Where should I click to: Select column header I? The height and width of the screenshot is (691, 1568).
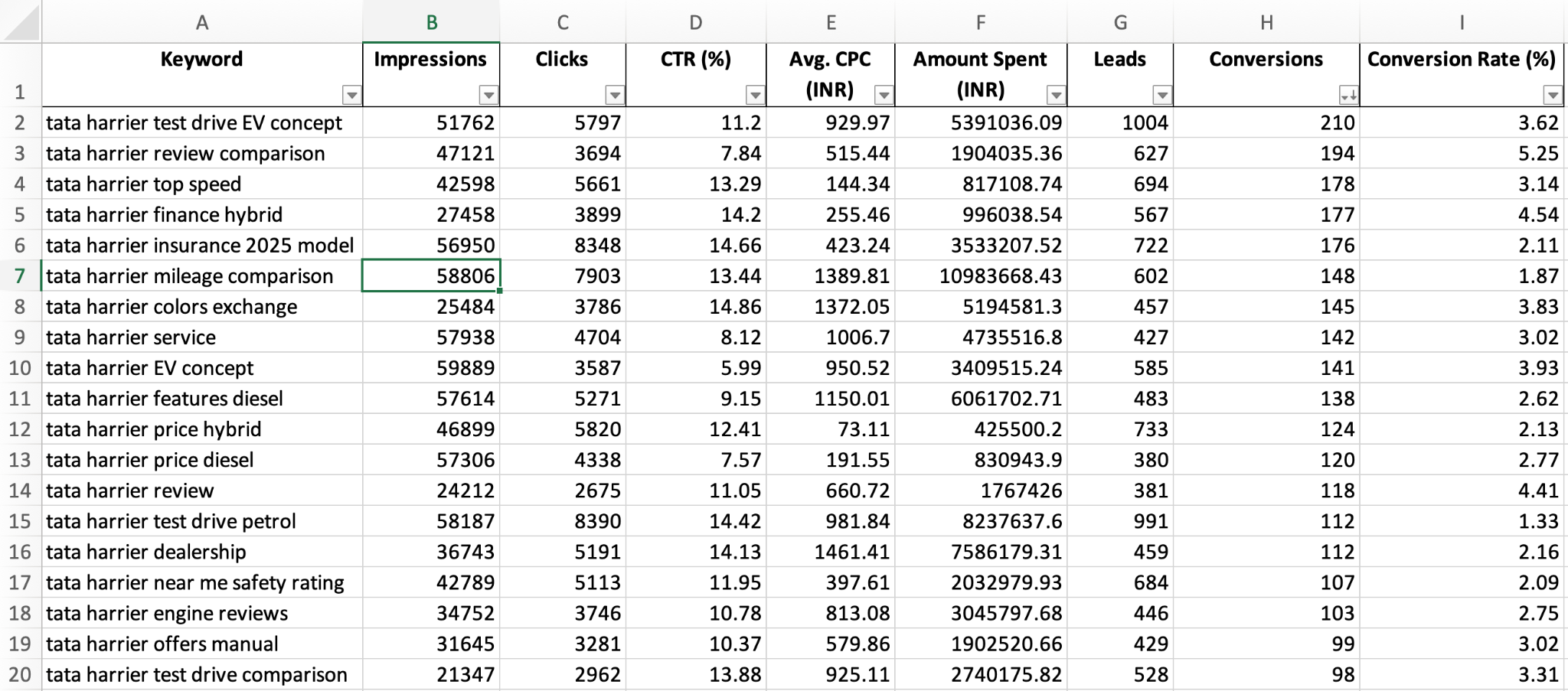pyautogui.click(x=1462, y=22)
